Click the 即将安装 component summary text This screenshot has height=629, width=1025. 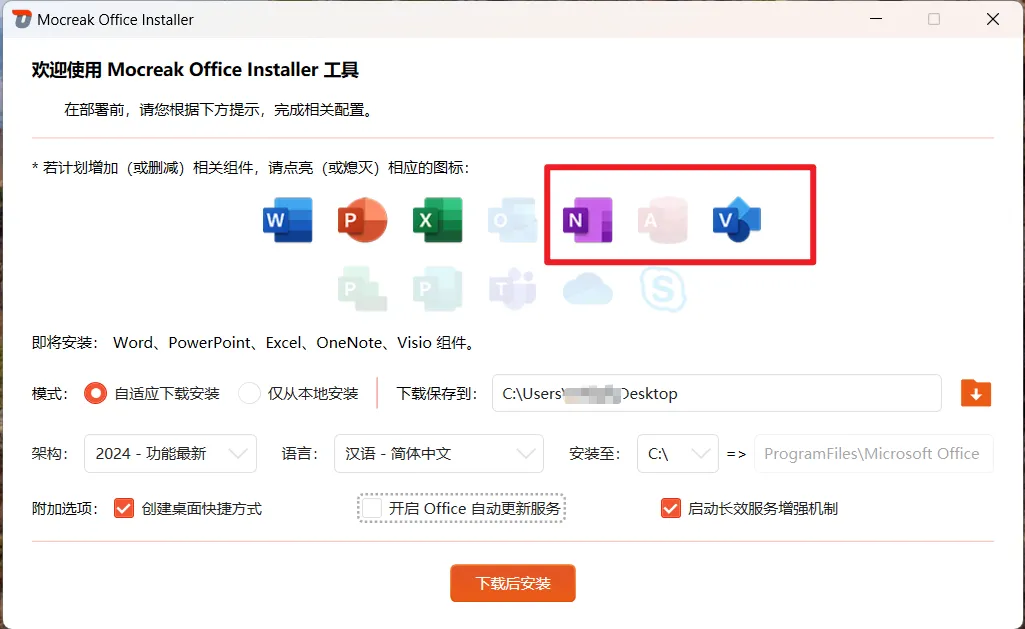tap(254, 343)
